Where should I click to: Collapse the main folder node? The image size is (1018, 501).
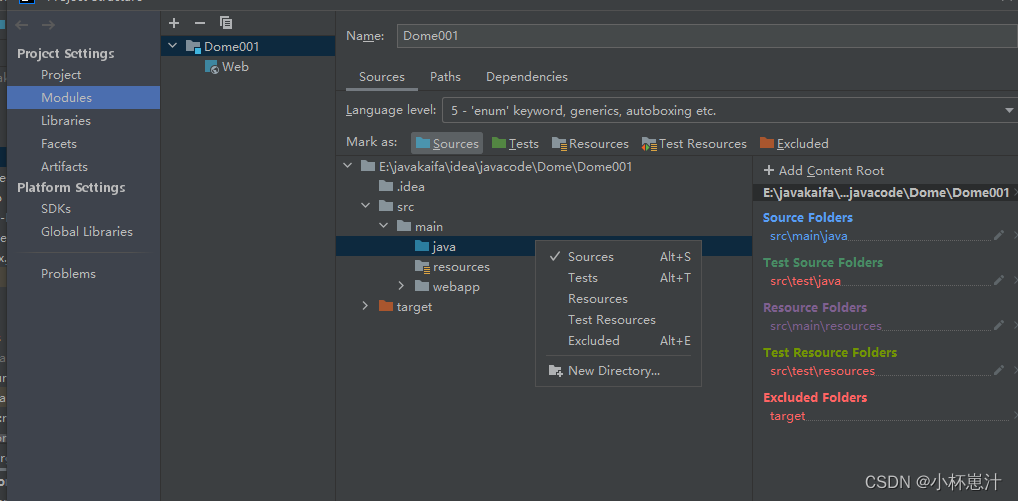(x=384, y=226)
